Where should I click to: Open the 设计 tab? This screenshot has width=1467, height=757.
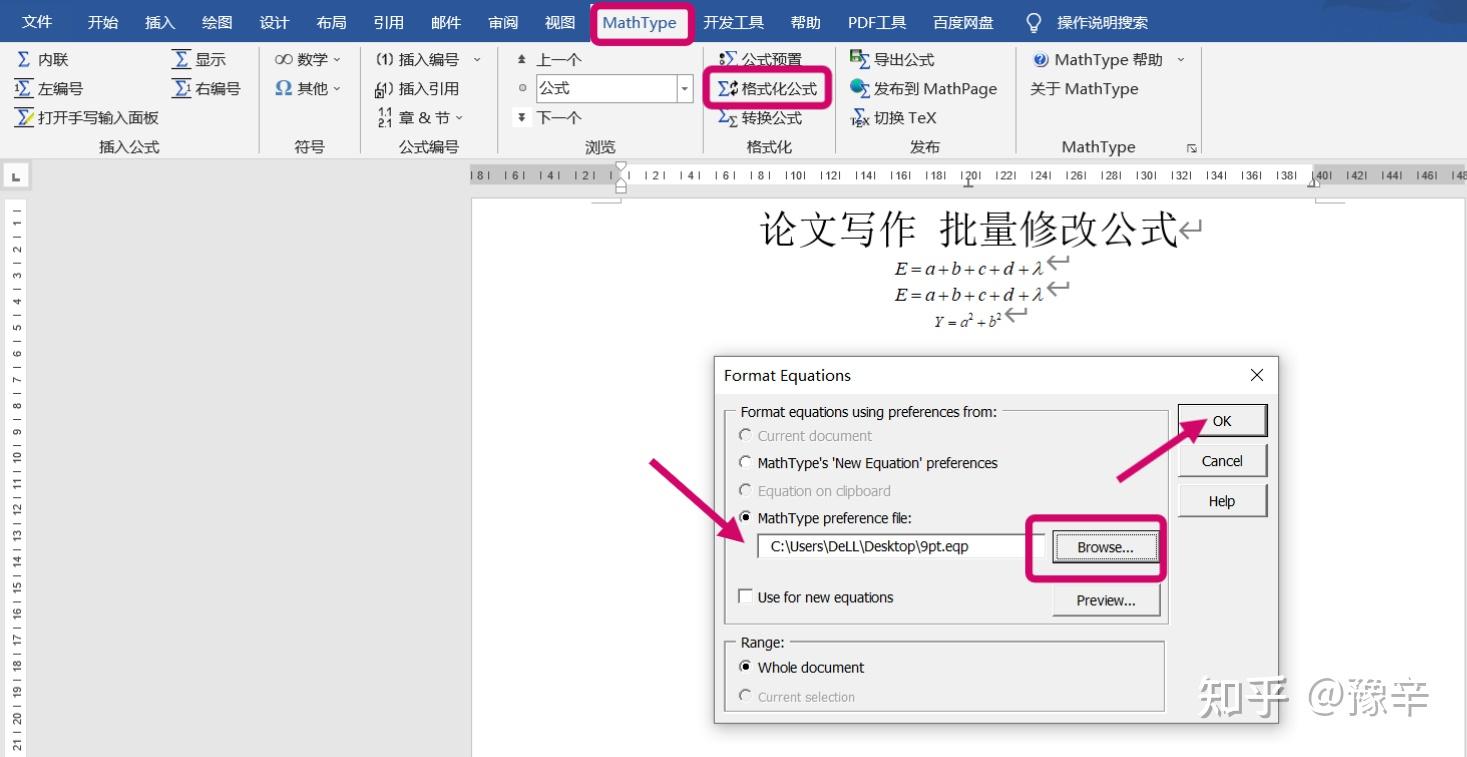pos(274,22)
